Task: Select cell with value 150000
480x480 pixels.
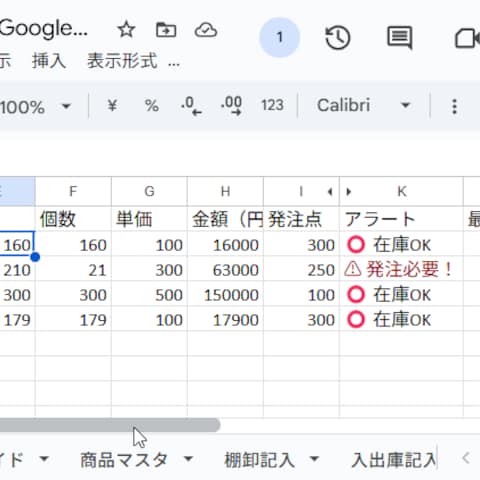Action: point(225,294)
